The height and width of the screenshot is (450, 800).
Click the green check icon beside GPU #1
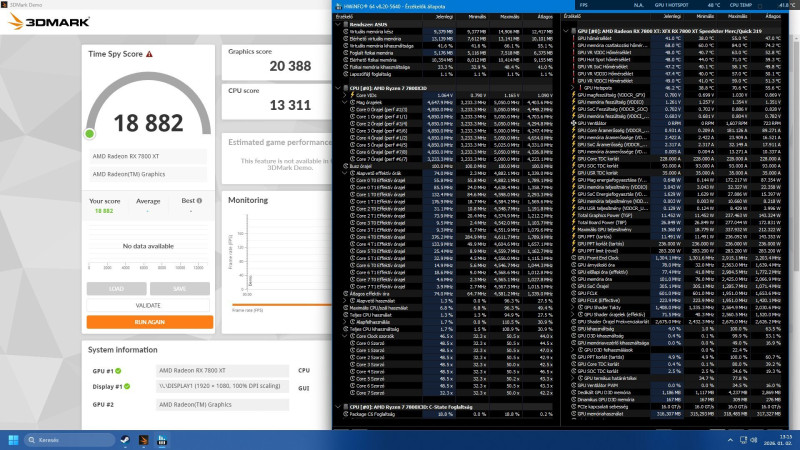[118, 371]
